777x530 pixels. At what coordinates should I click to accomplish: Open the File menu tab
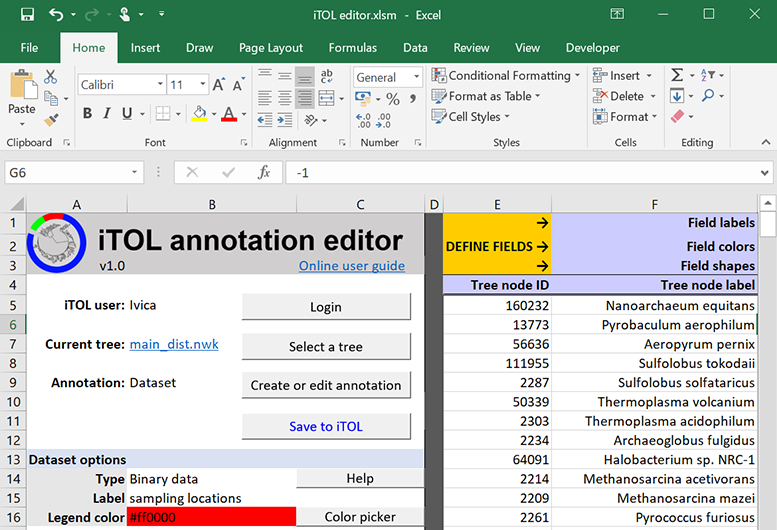click(29, 48)
